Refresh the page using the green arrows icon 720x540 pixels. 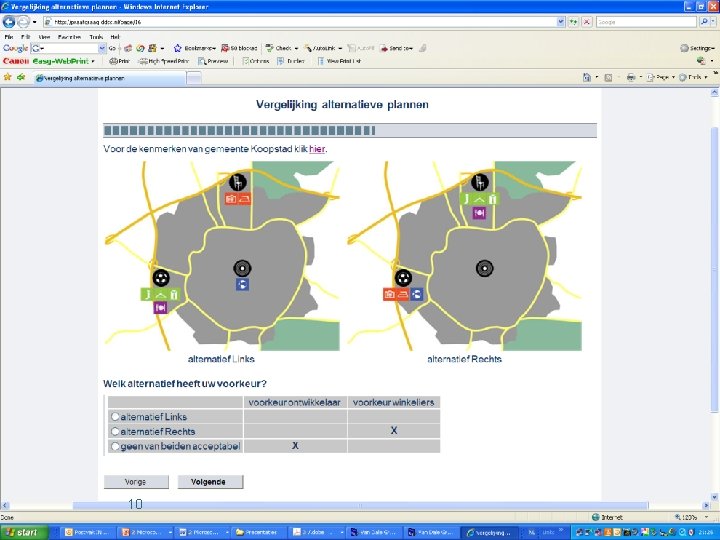click(574, 22)
